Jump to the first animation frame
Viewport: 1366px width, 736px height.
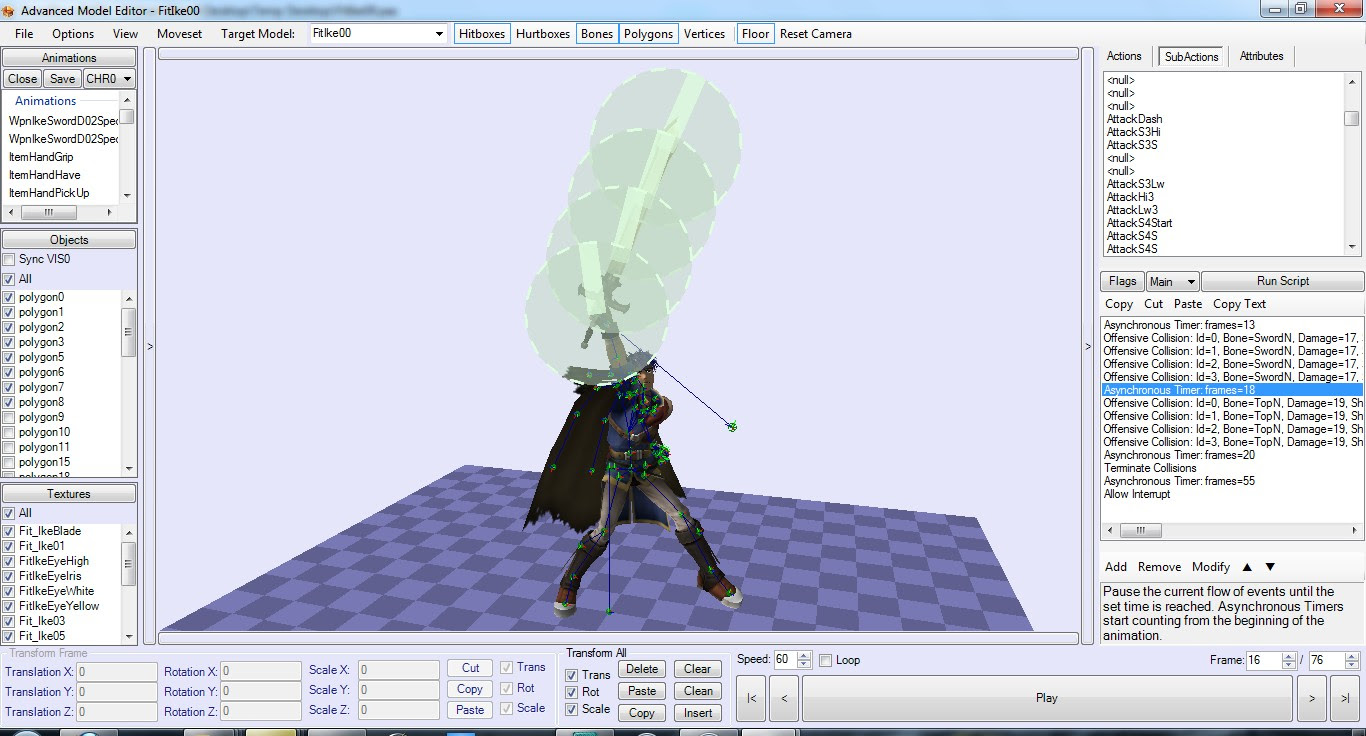(x=752, y=698)
